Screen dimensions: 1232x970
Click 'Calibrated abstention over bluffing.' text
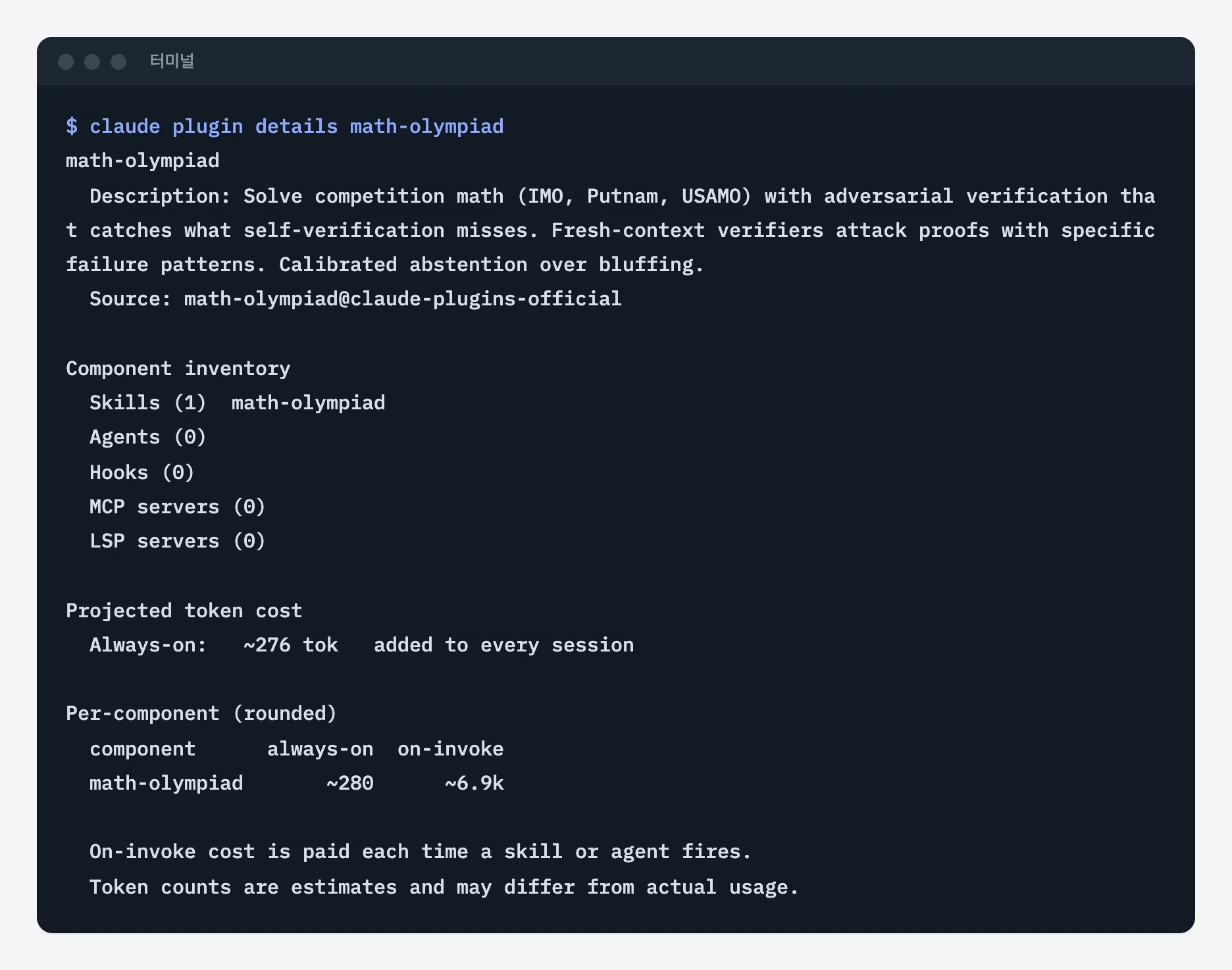coord(492,265)
